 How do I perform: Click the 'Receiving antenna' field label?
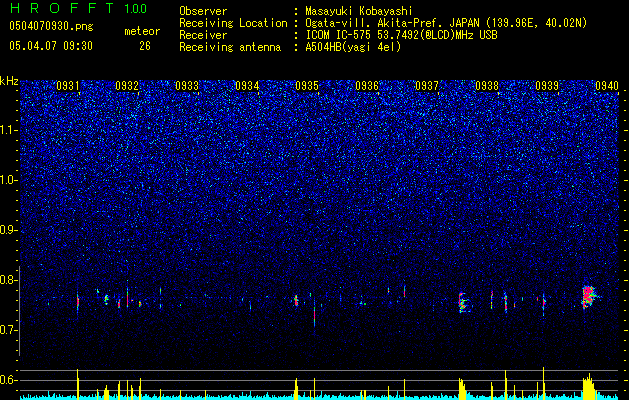click(x=230, y=47)
